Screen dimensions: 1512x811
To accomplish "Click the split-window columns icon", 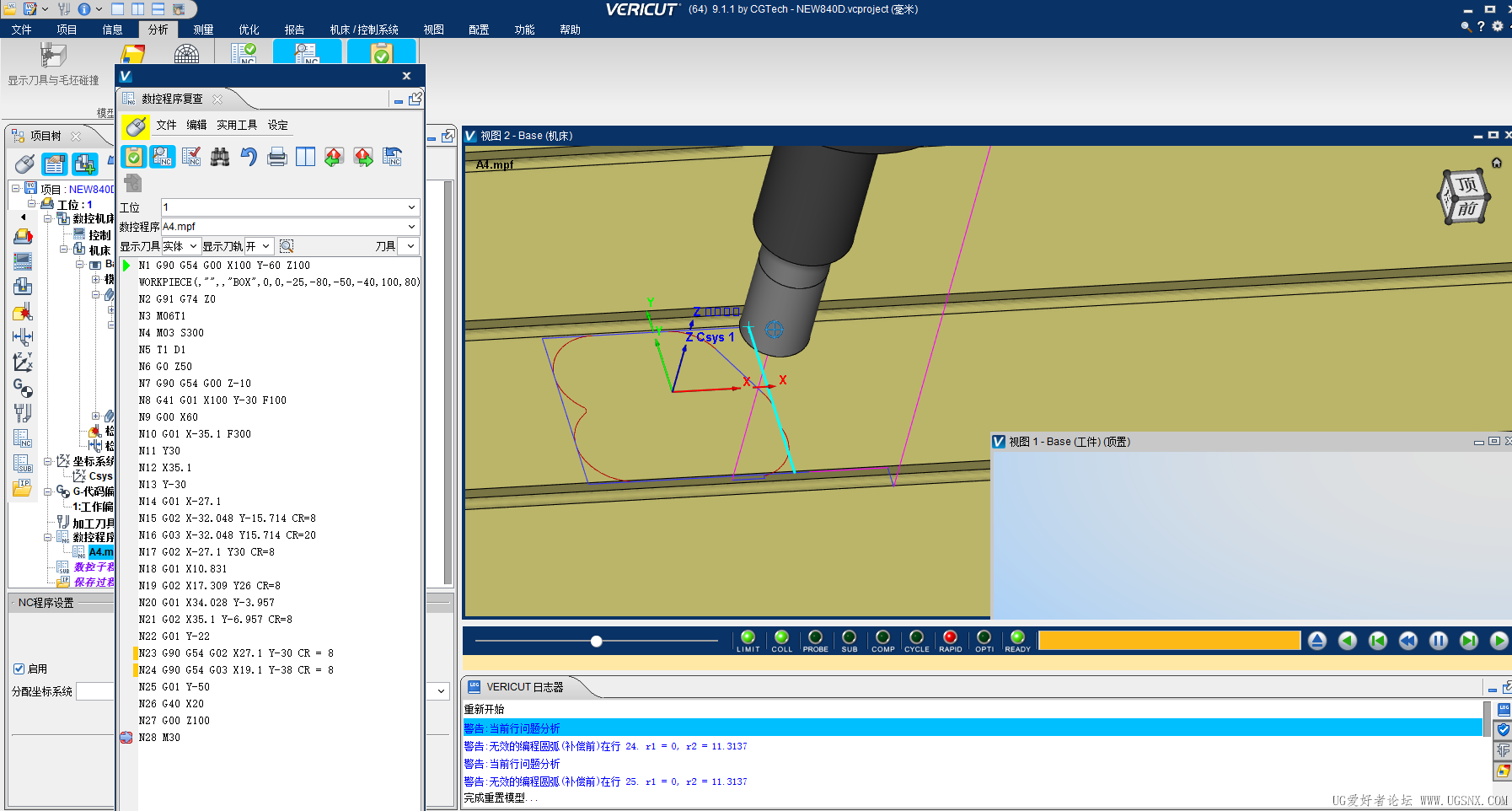I will coord(306,157).
